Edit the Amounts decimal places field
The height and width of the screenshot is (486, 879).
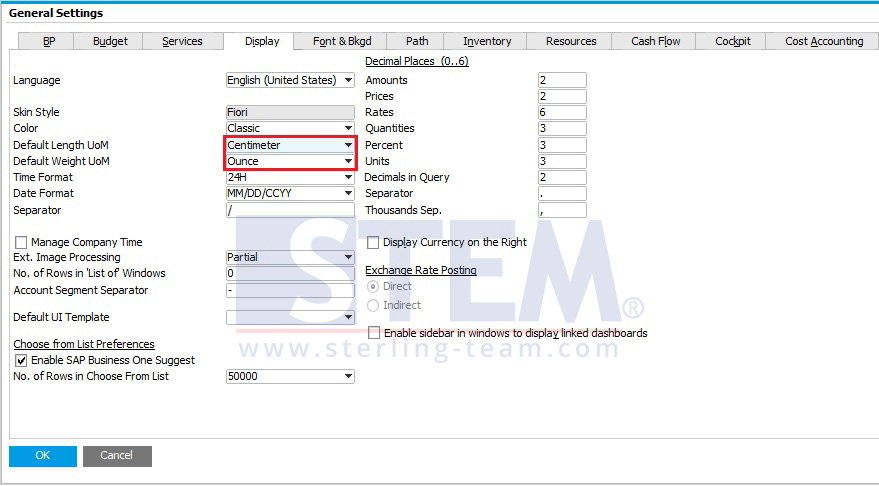562,80
